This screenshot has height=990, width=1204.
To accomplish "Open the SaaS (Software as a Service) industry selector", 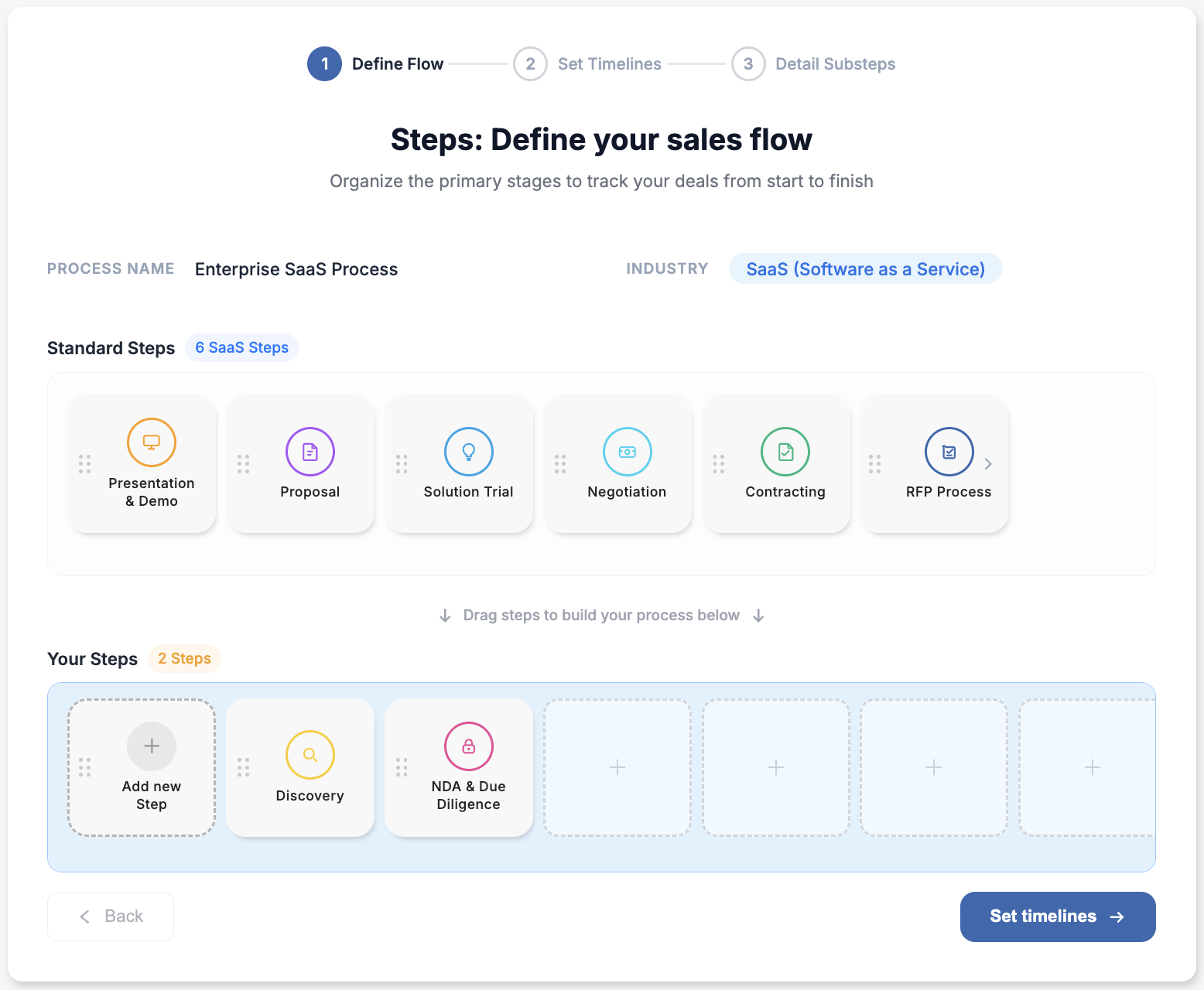I will click(866, 269).
